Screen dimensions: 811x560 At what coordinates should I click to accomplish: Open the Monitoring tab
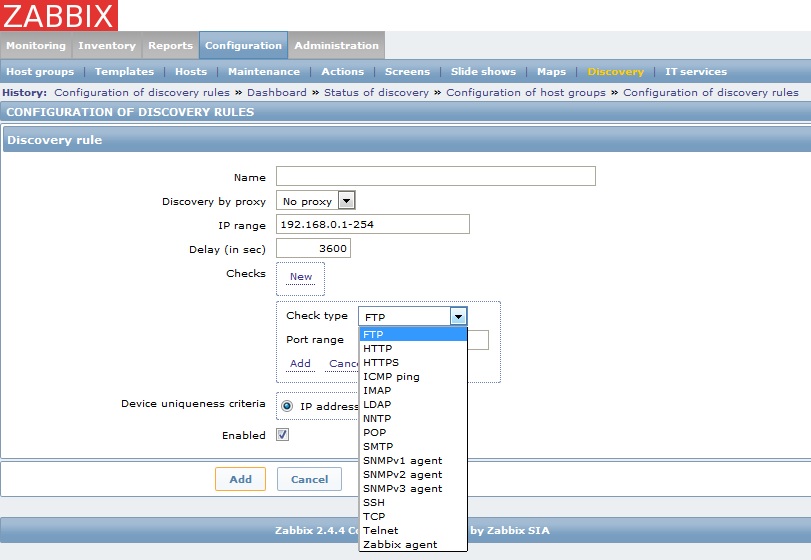tap(35, 46)
